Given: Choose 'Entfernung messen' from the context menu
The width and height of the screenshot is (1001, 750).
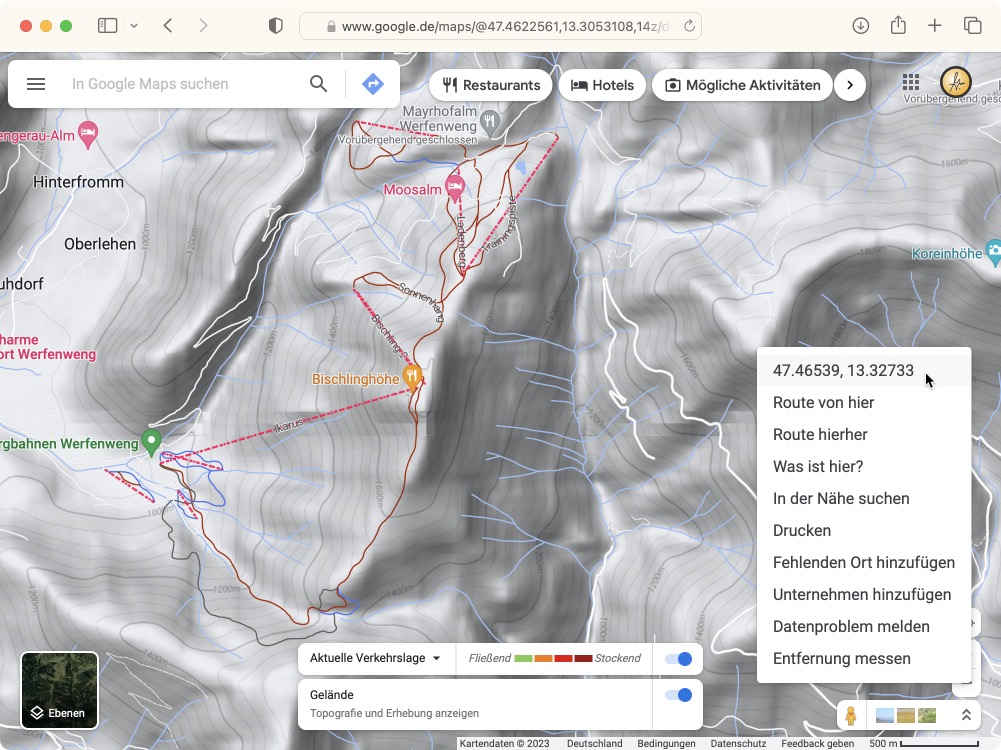Looking at the screenshot, I should click(841, 658).
